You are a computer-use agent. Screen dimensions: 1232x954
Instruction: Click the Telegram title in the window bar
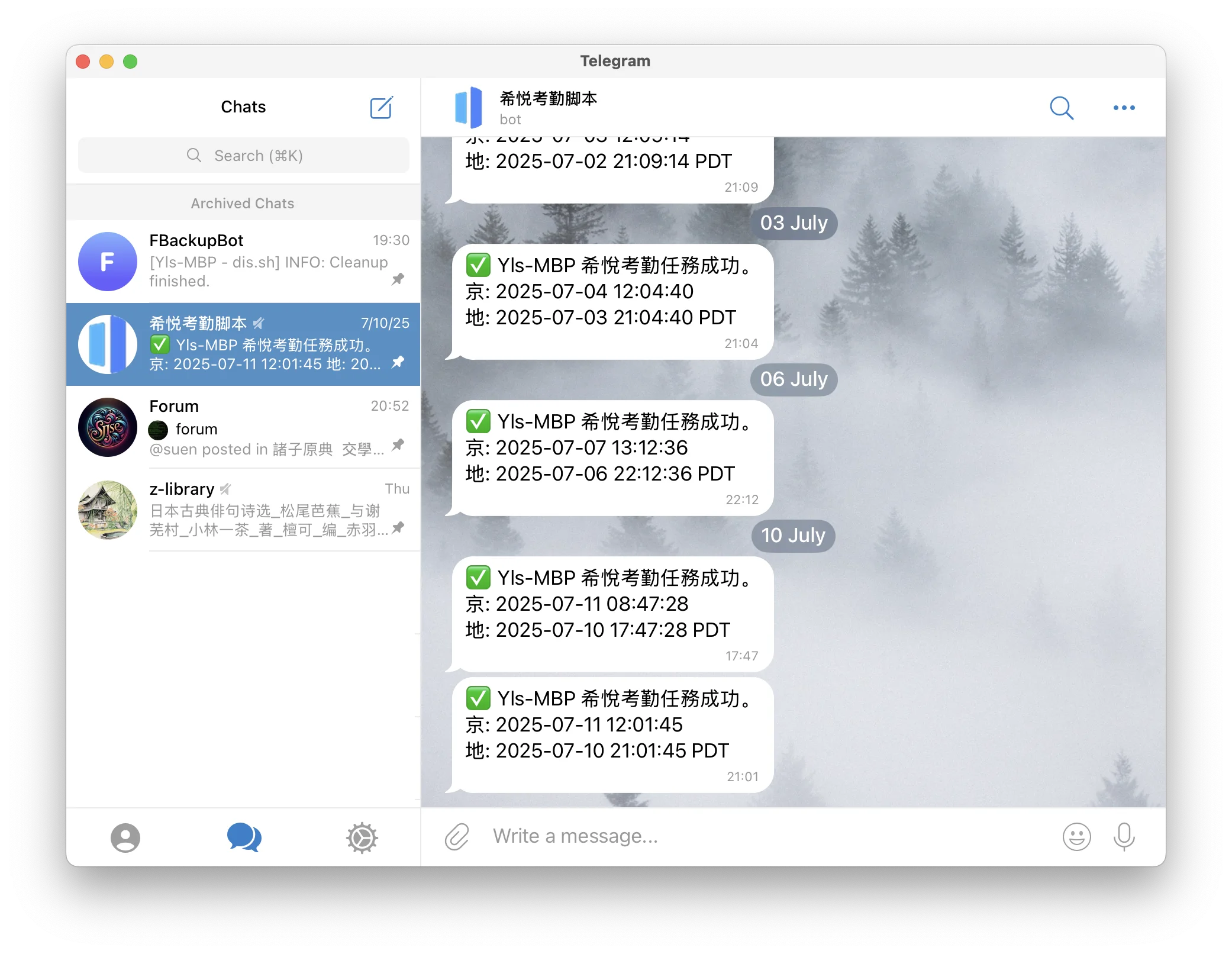pyautogui.click(x=615, y=60)
